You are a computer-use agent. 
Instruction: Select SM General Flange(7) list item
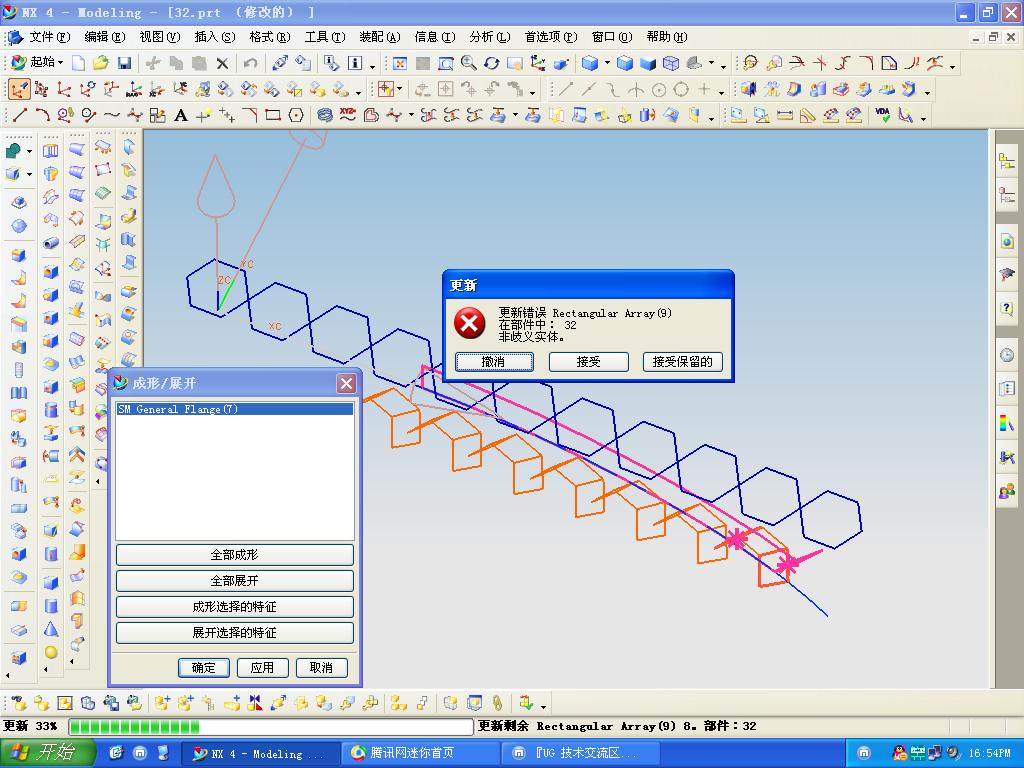click(234, 409)
